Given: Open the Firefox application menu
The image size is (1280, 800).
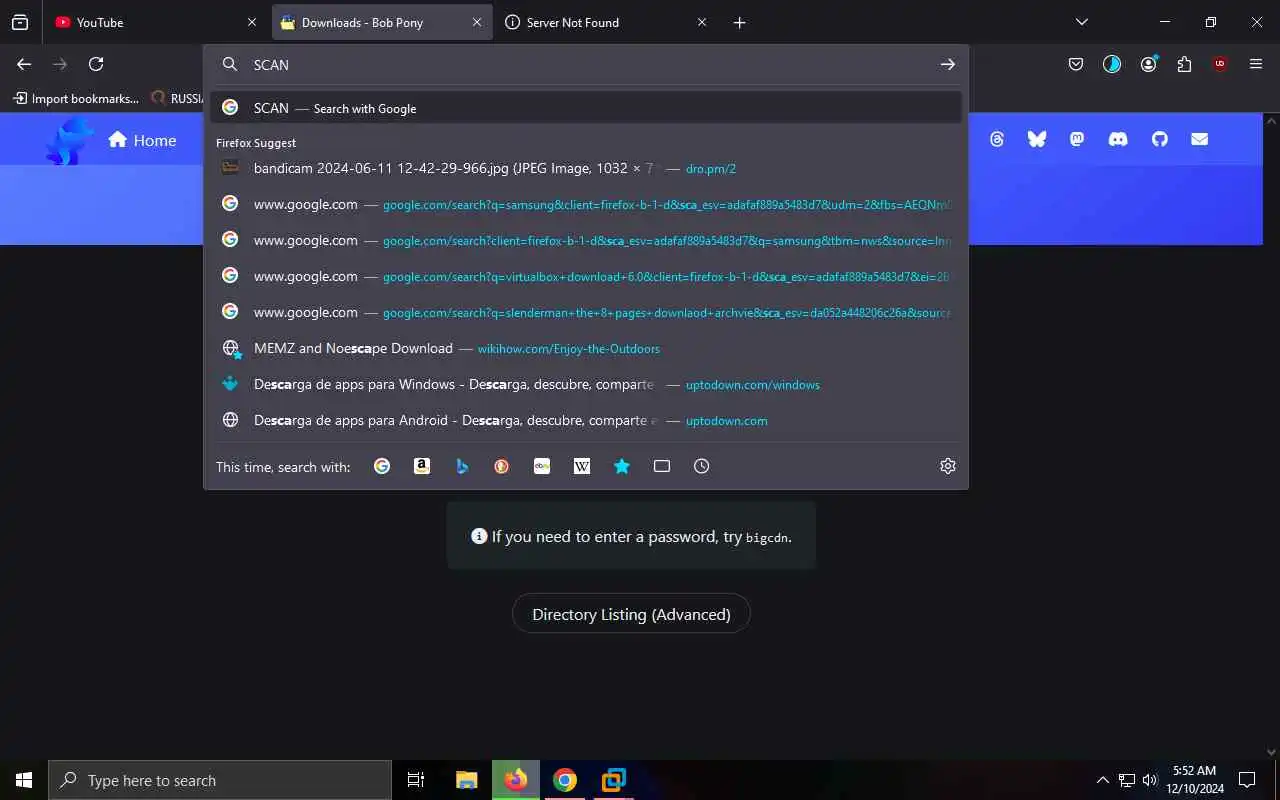Looking at the screenshot, I should pos(1256,64).
